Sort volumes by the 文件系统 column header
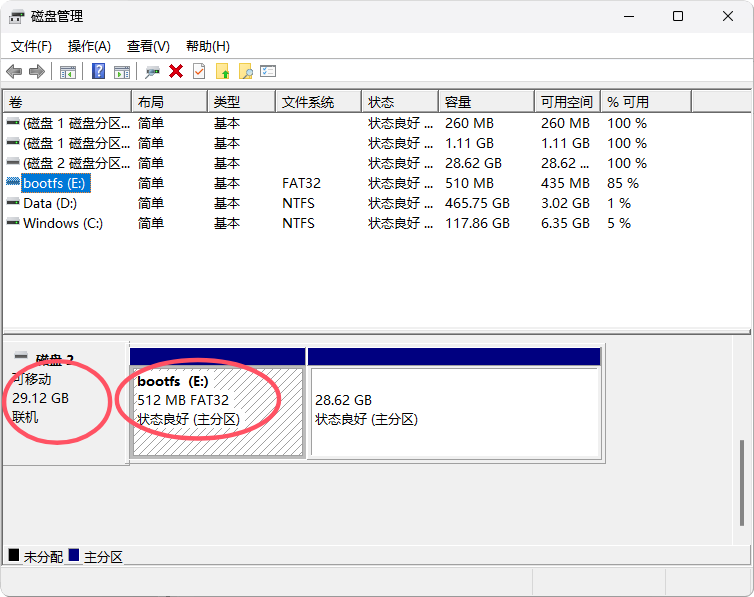754x597 pixels. (307, 102)
